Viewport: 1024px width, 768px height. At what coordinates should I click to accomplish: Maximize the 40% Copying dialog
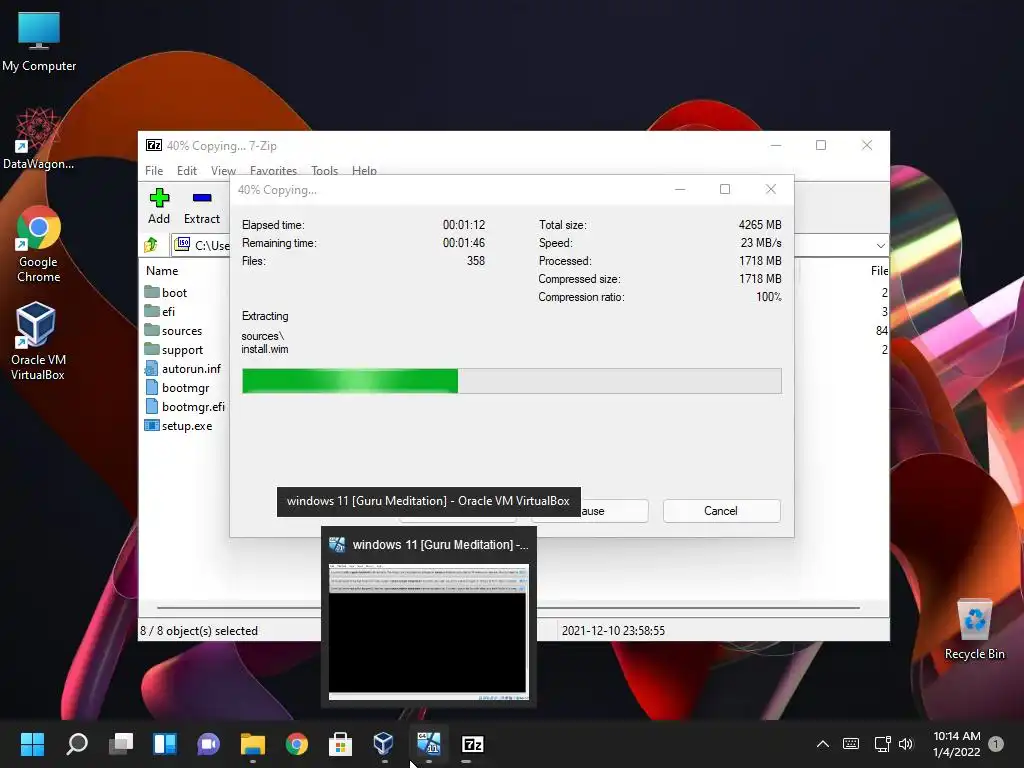[x=725, y=189]
